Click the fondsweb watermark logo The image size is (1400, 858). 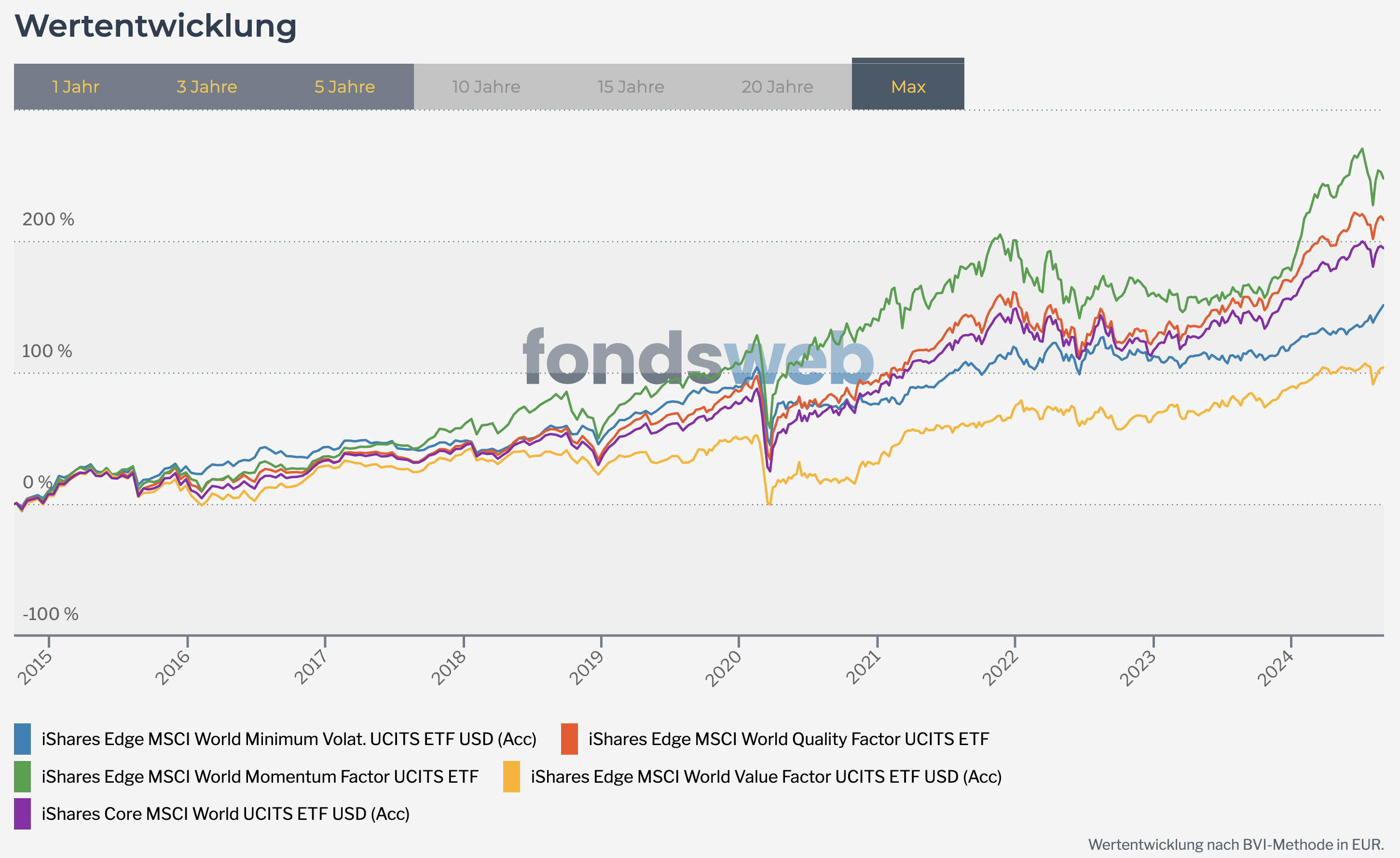tap(698, 356)
